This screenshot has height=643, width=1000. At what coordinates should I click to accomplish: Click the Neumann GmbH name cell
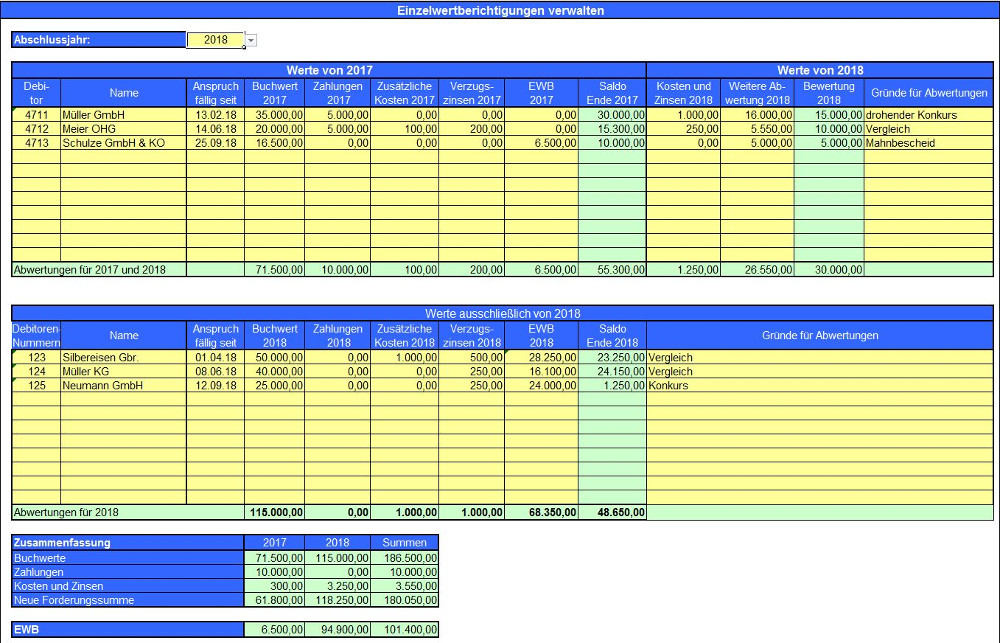(x=124, y=385)
